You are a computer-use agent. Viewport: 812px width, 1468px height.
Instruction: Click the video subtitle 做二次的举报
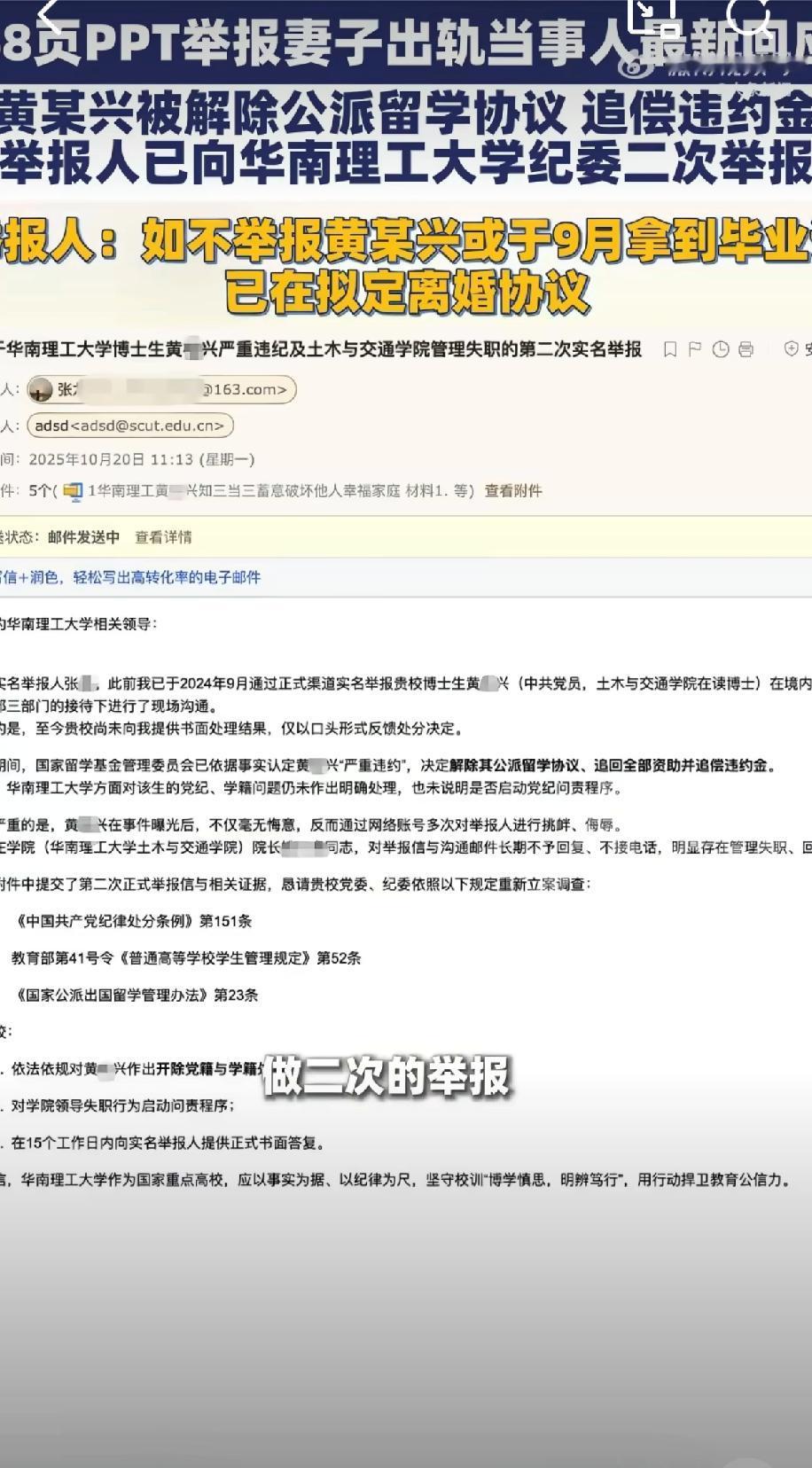tap(387, 1075)
